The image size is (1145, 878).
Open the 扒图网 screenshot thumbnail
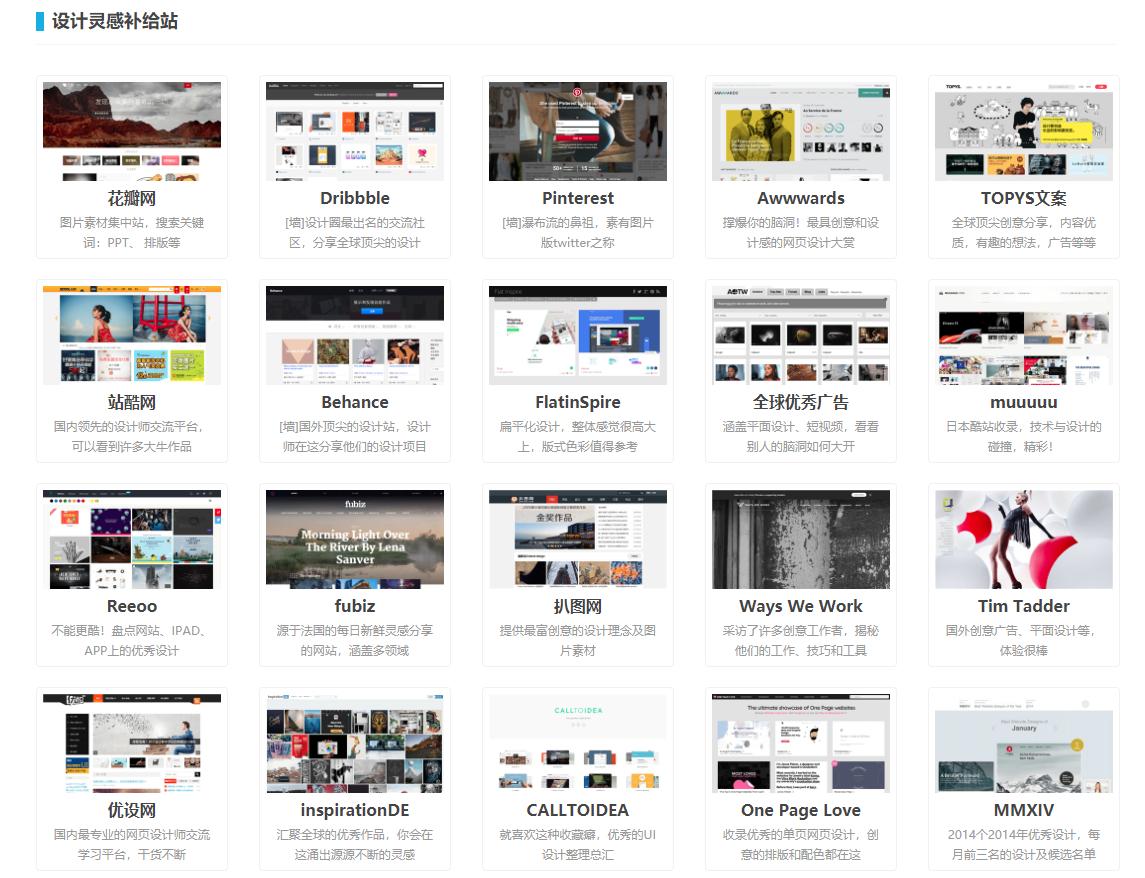click(578, 539)
